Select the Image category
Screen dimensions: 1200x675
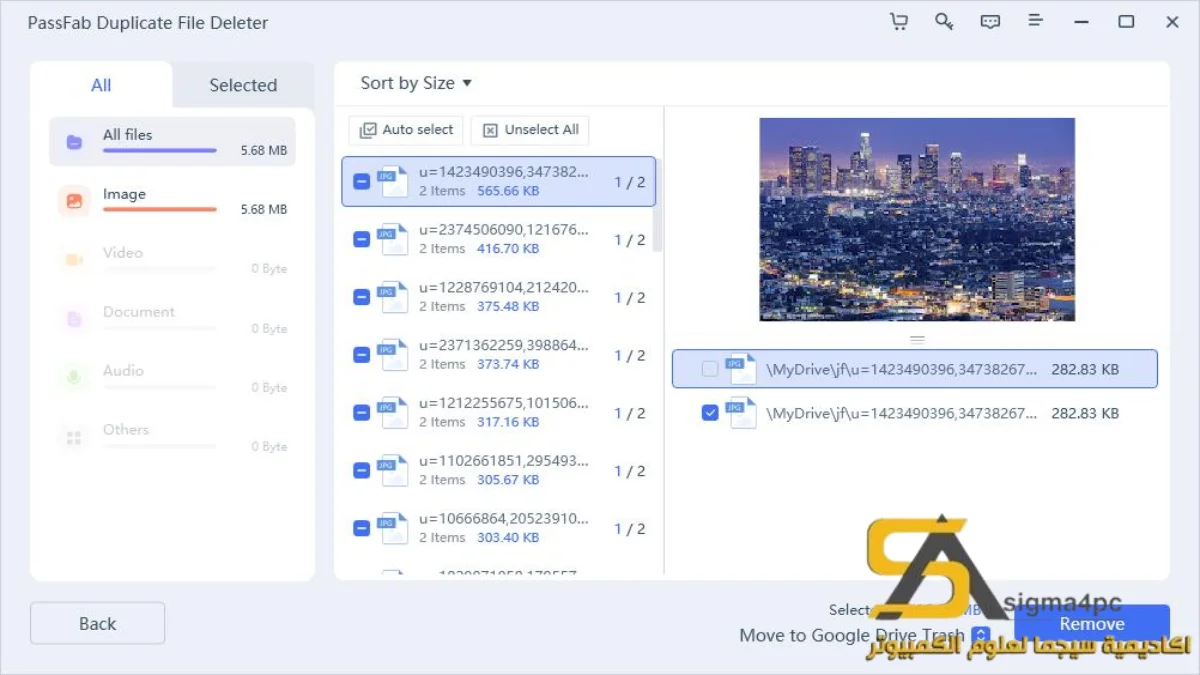[x=172, y=201]
